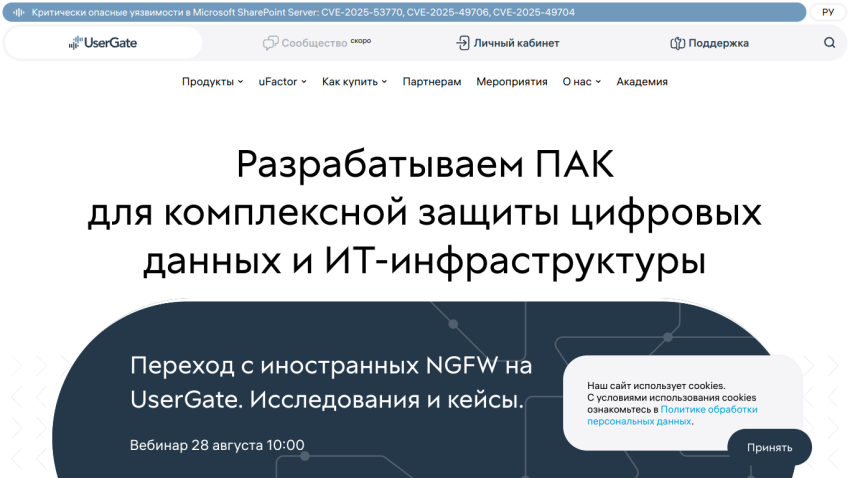Expand the О нас dropdown

(582, 81)
